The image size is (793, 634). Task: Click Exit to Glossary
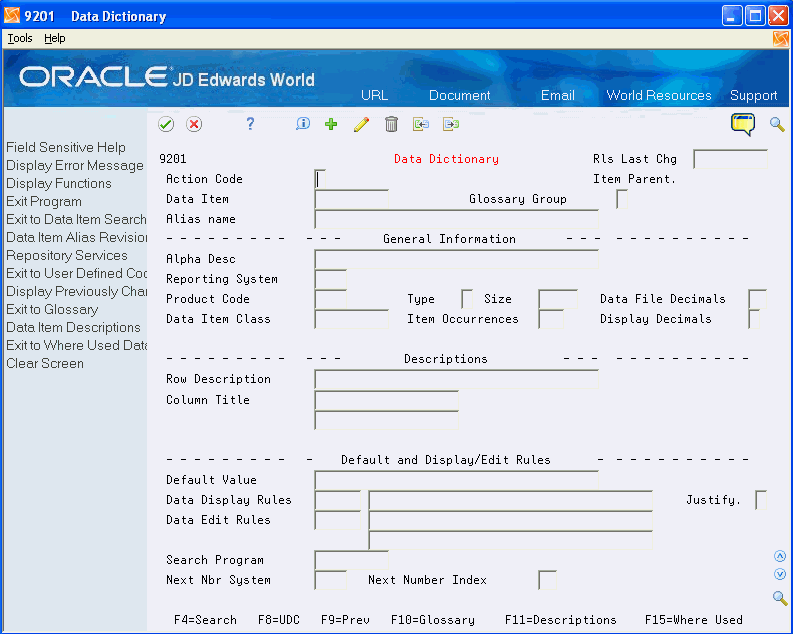52,309
